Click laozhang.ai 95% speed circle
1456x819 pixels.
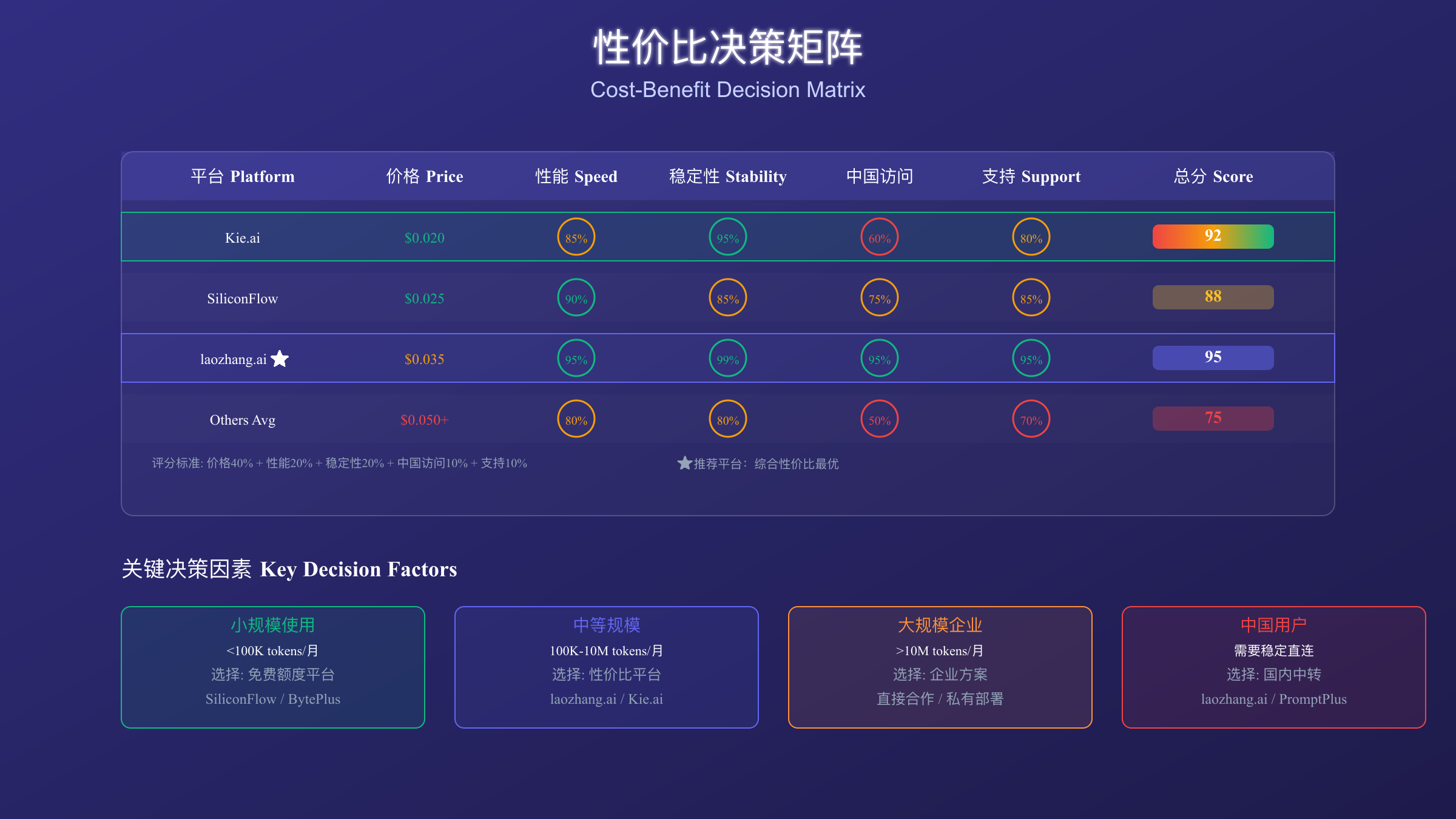(x=576, y=358)
